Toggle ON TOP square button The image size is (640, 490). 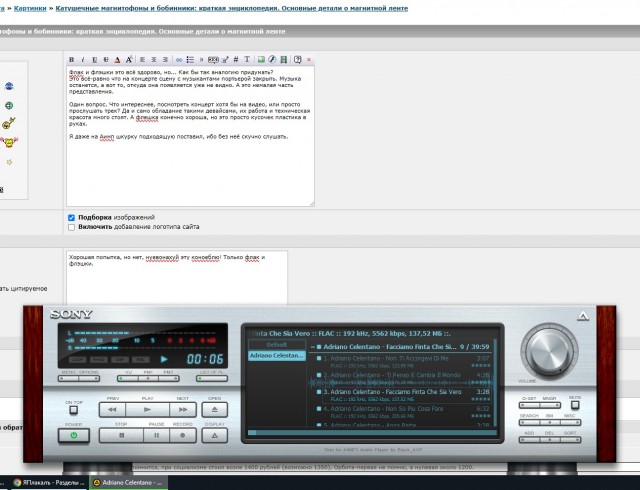pyautogui.click(x=73, y=410)
